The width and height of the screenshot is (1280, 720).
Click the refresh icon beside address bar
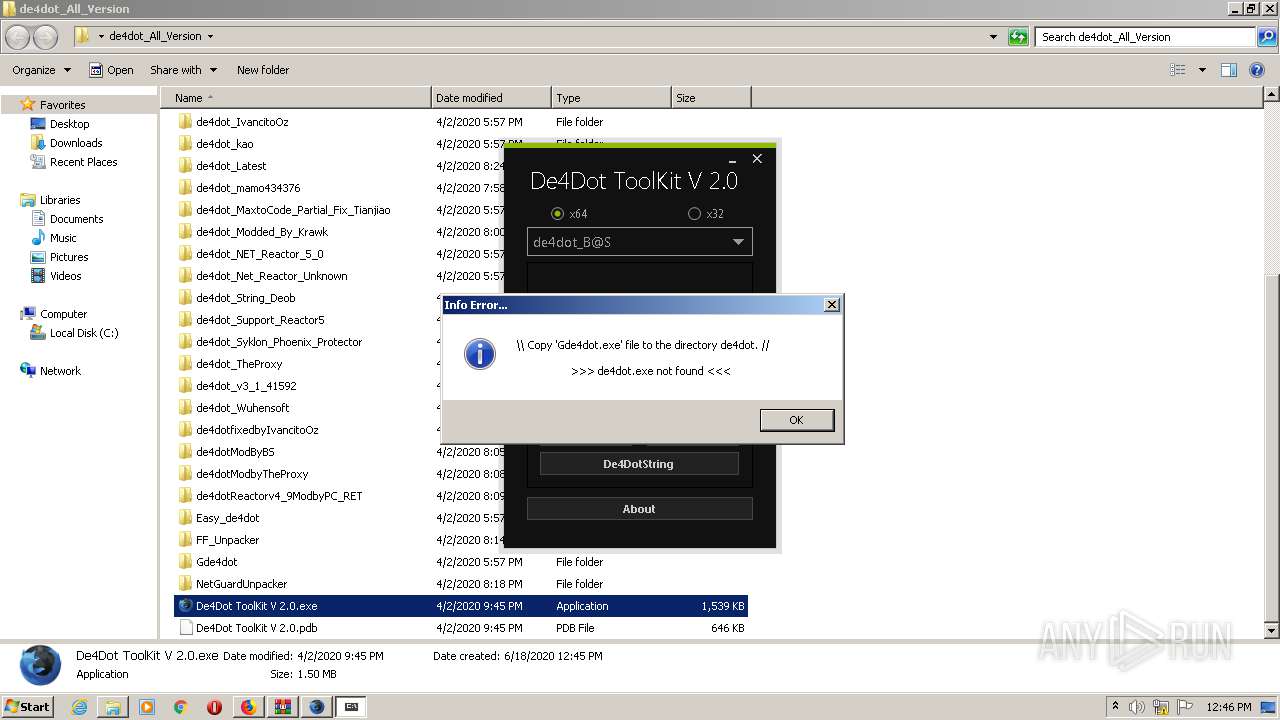1018,37
